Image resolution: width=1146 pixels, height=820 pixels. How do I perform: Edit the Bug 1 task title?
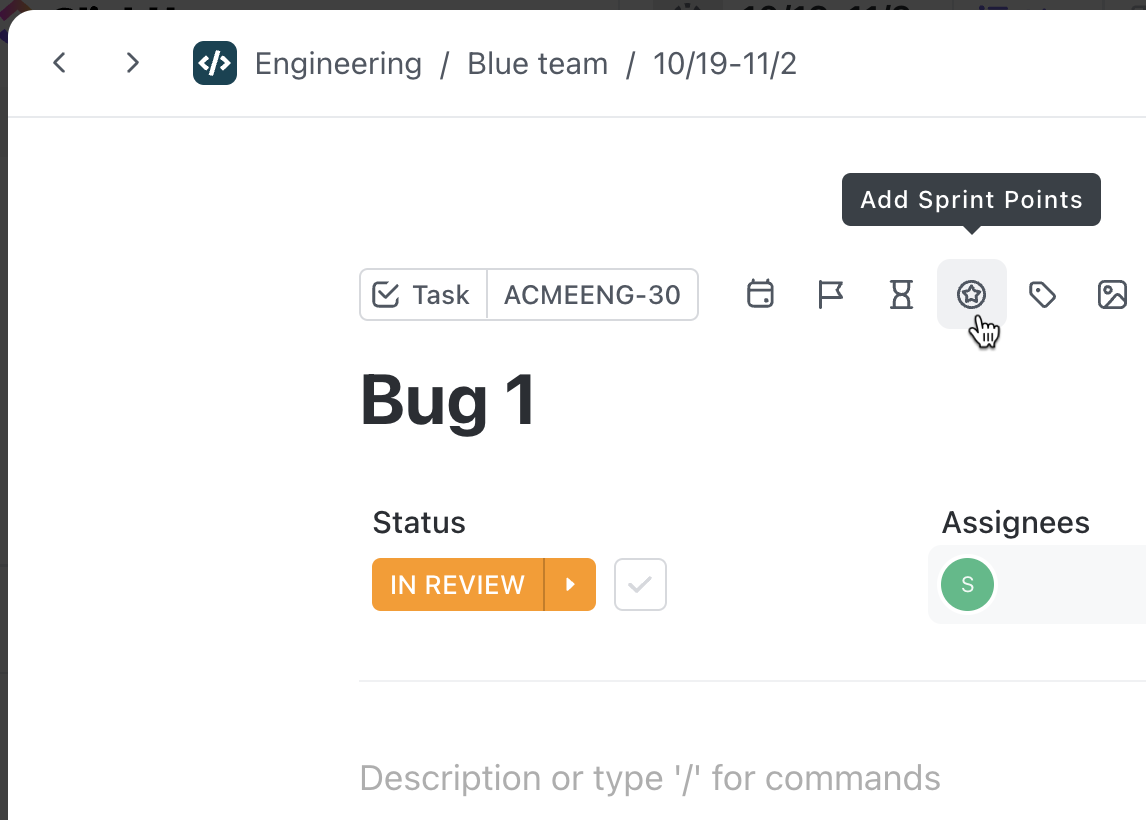[x=449, y=401]
